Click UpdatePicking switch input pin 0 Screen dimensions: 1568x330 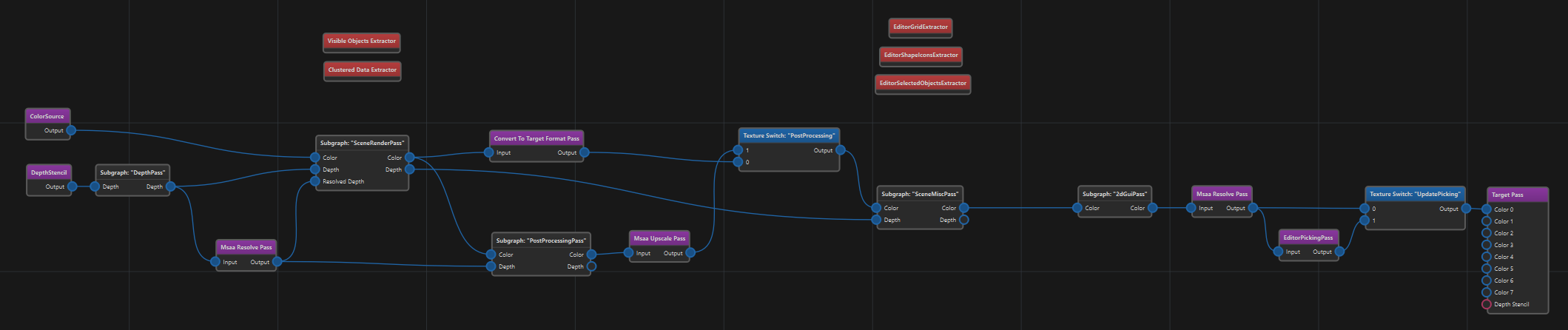[x=1365, y=209]
